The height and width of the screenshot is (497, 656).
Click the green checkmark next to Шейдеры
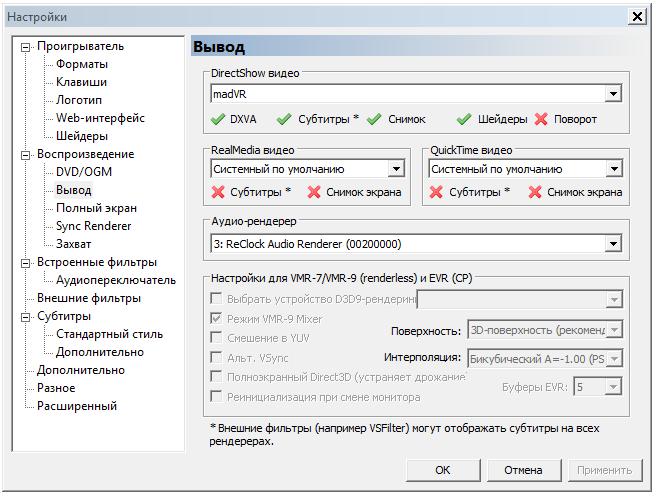pyautogui.click(x=464, y=119)
